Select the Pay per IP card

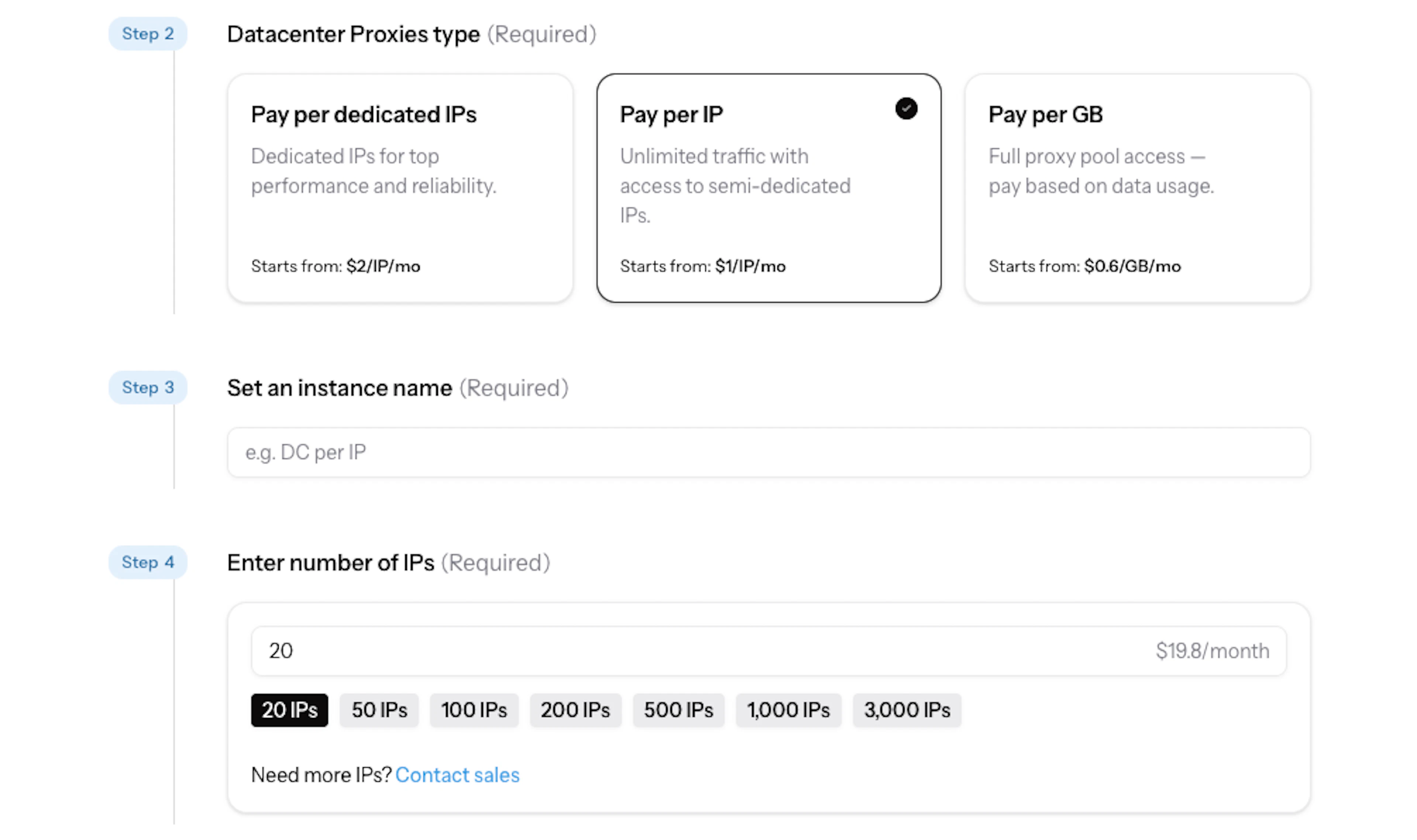pos(769,188)
